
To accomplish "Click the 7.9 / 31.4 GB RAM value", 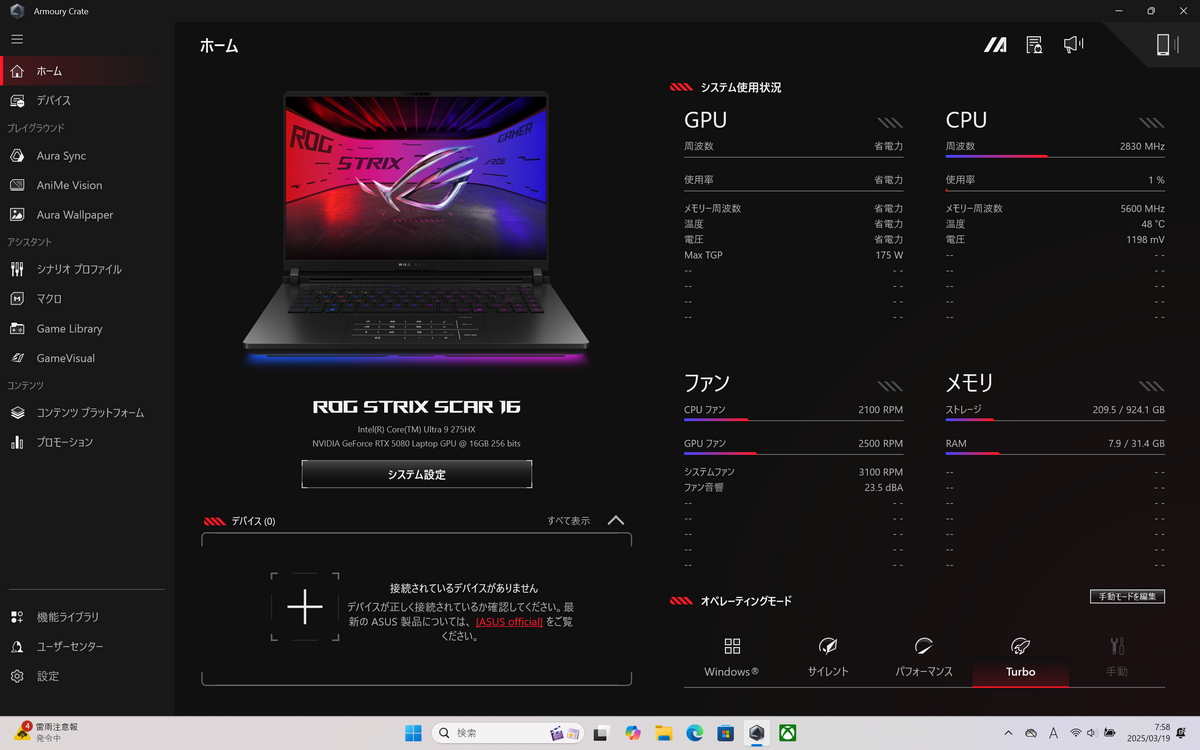I will point(1136,443).
